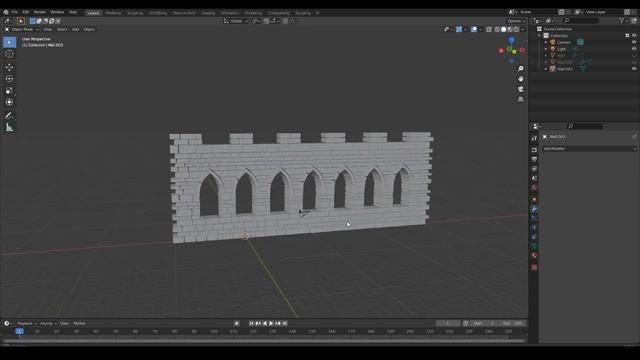Screen dimensions: 640x360
Task: Toggle X-ray mode in viewport header
Action: (489, 29)
